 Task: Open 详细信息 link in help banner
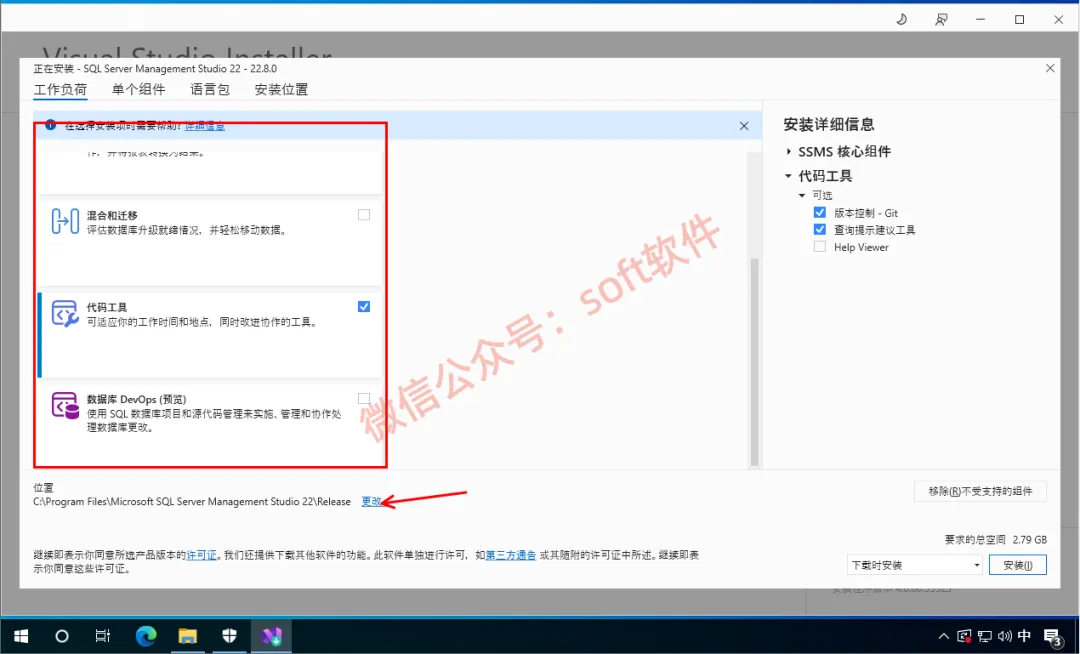tap(205, 126)
